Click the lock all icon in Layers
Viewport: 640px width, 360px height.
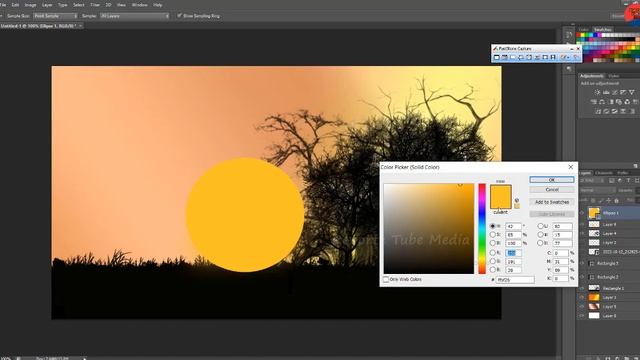point(616,200)
